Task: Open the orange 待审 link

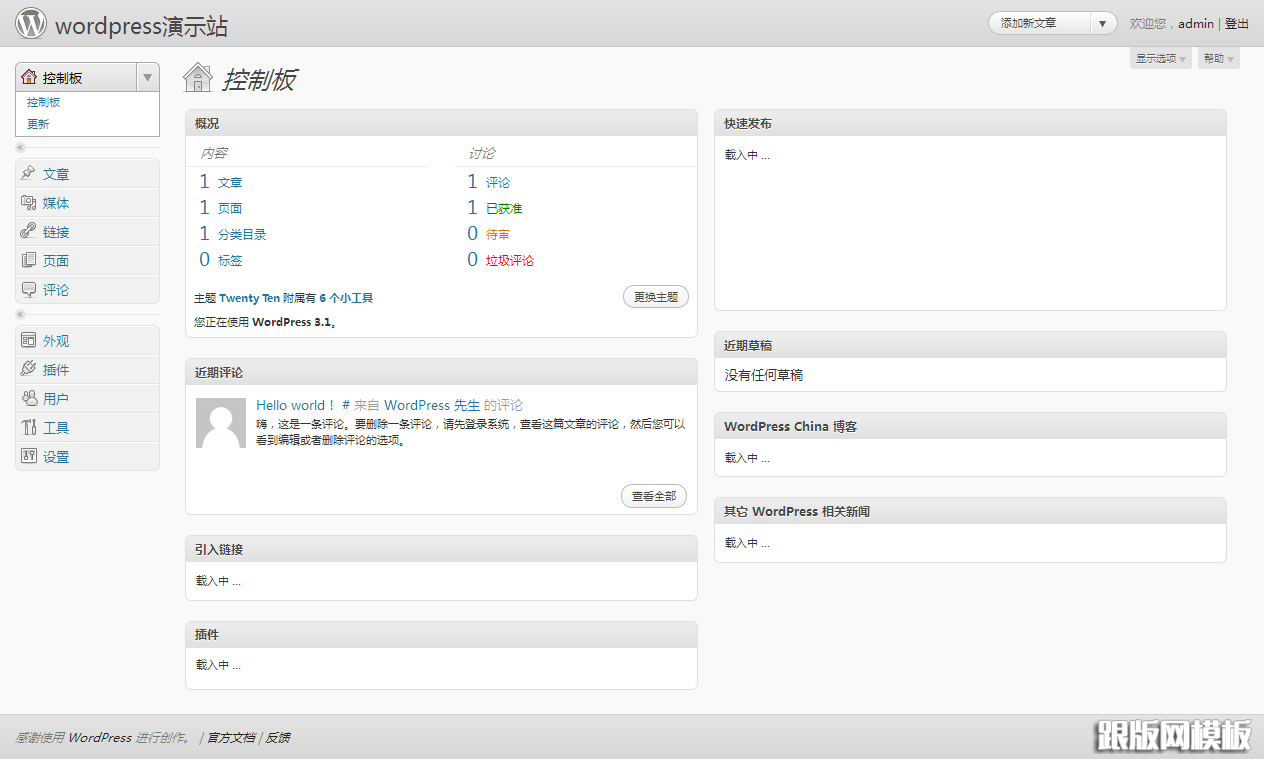Action: click(x=498, y=234)
